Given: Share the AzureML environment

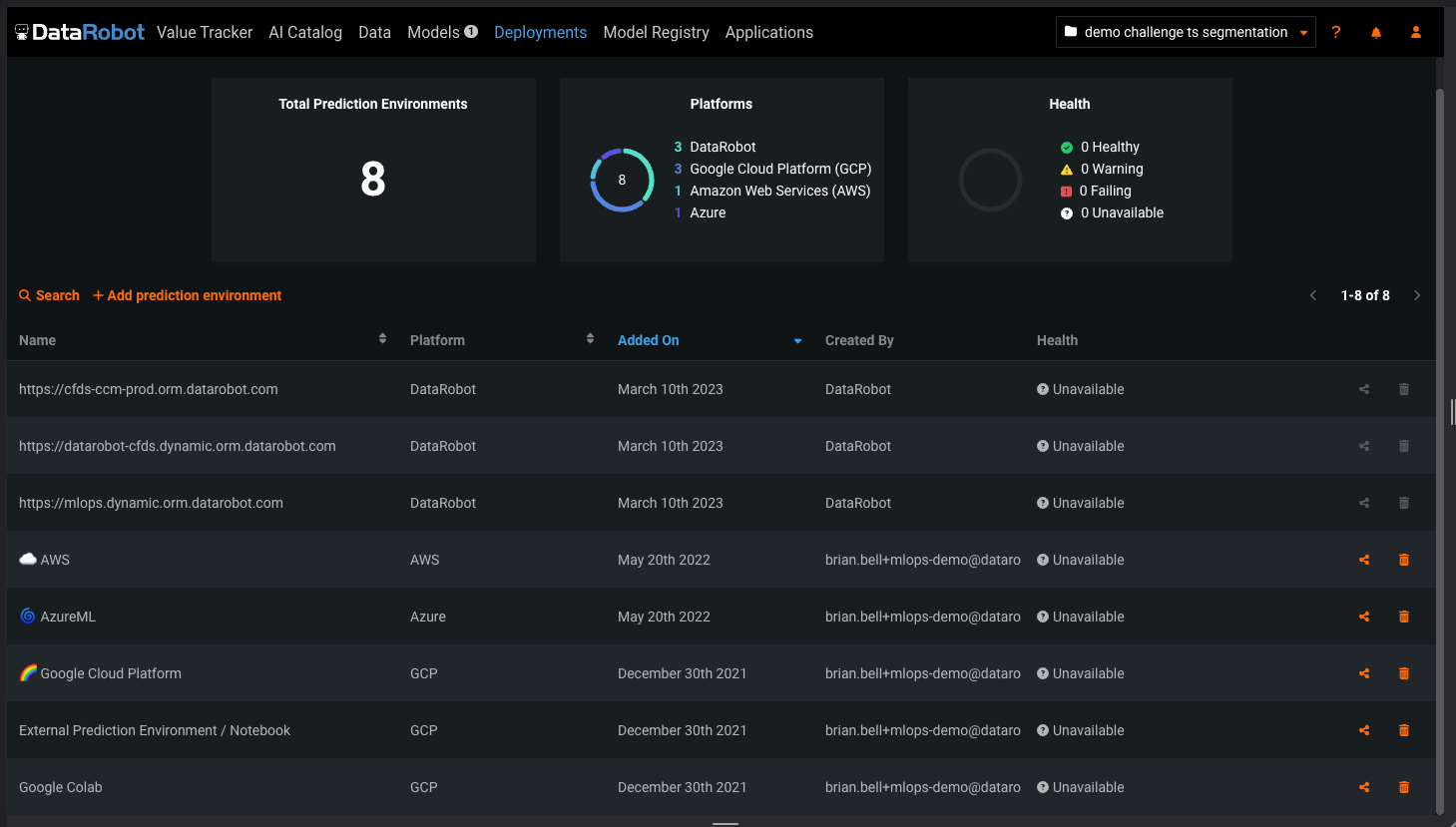Looking at the screenshot, I should [x=1364, y=617].
